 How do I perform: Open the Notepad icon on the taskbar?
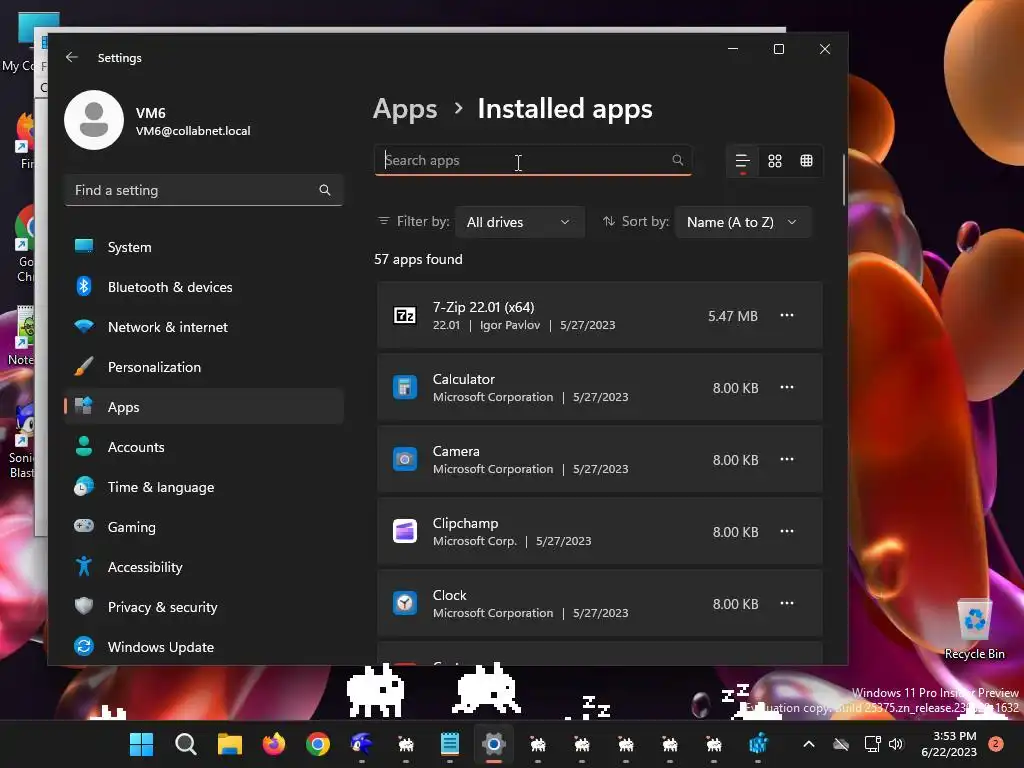click(449, 744)
